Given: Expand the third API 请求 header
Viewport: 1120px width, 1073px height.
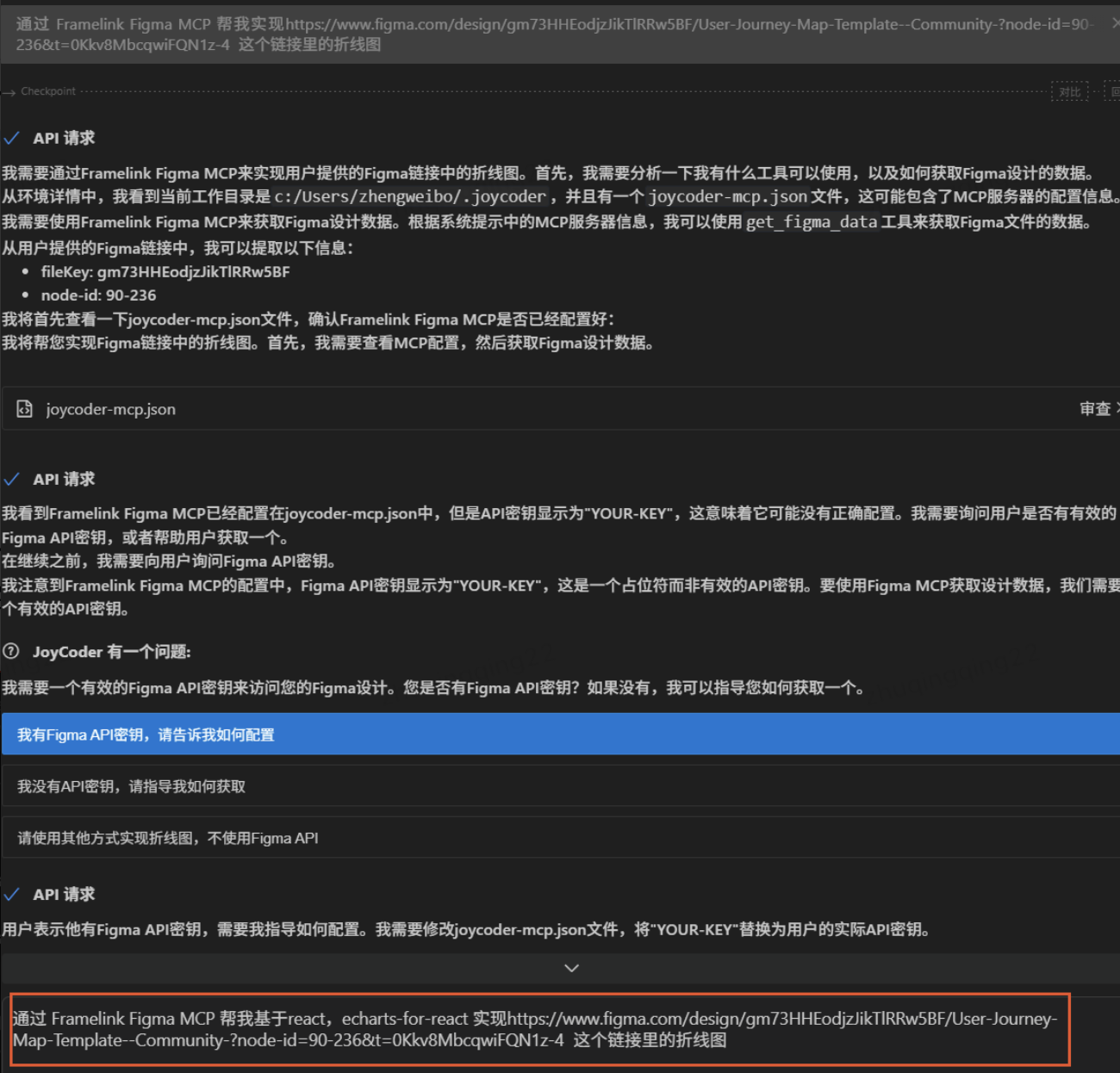Looking at the screenshot, I should pos(64,894).
